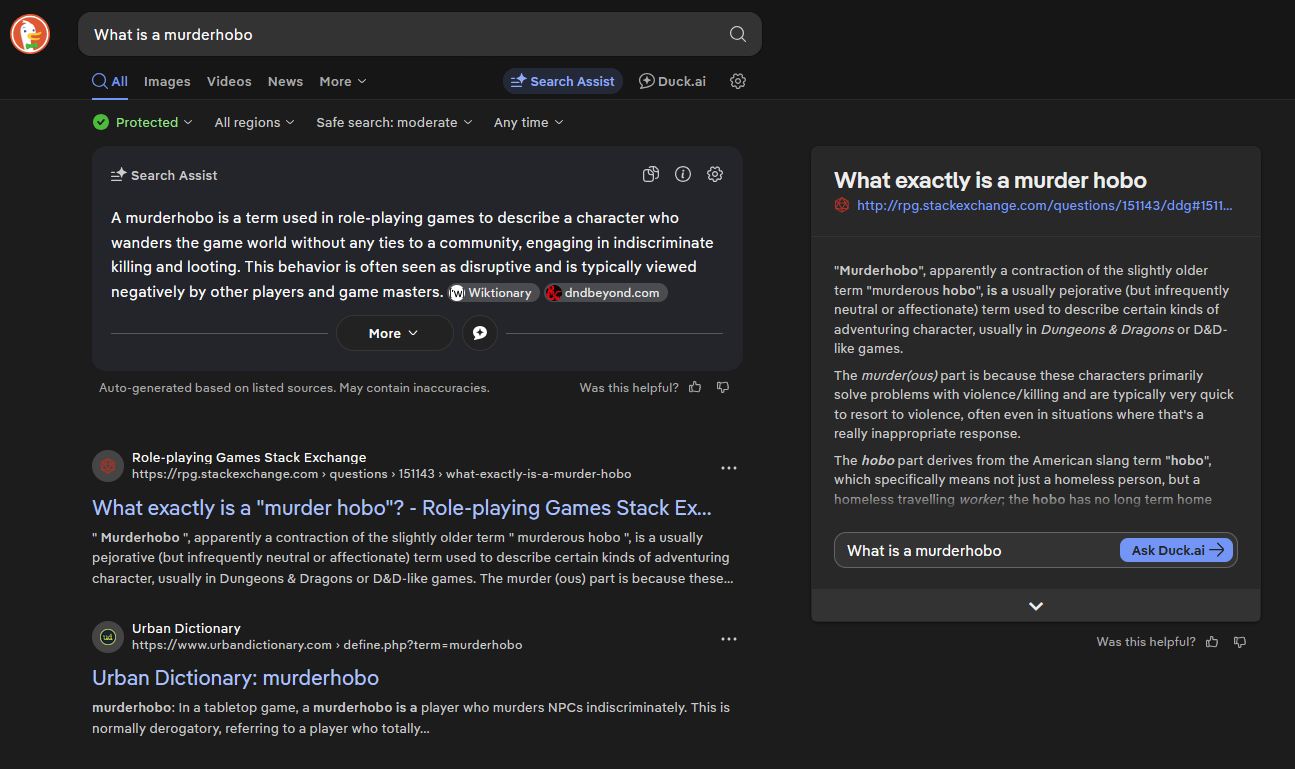Open options menu for Stack Exchange result

pos(729,468)
